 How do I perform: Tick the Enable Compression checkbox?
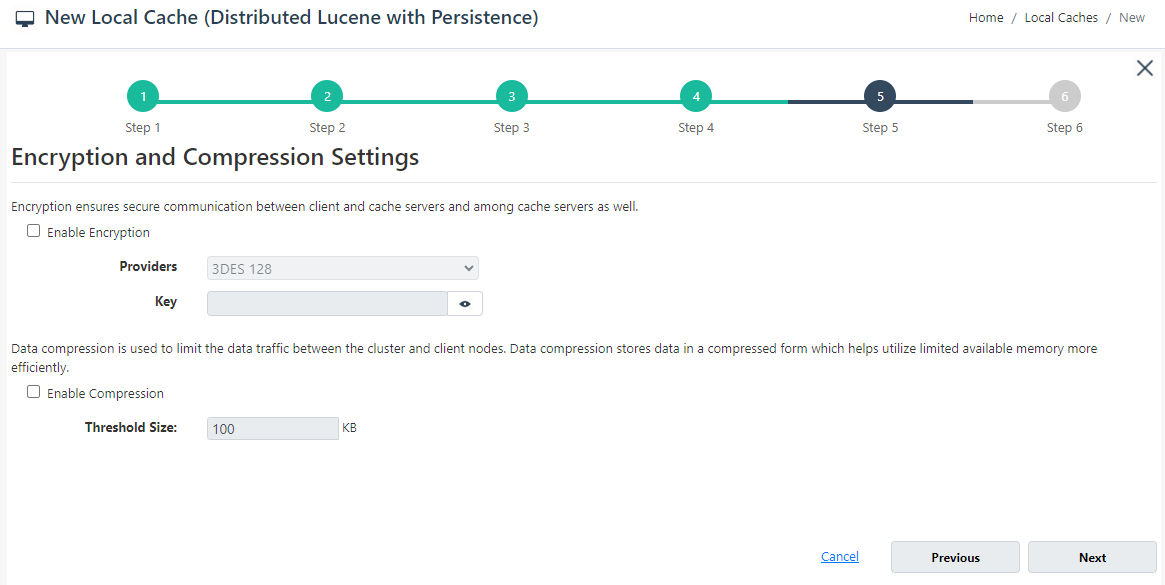click(x=33, y=392)
